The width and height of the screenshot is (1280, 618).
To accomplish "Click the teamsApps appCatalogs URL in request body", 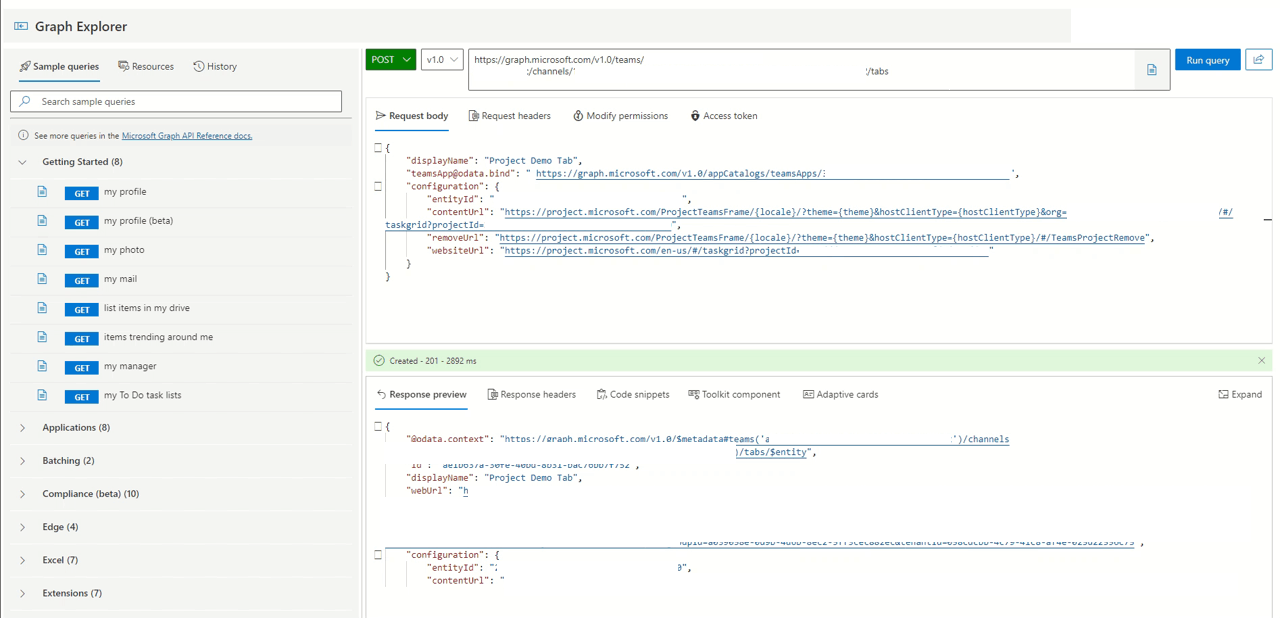I will point(772,174).
